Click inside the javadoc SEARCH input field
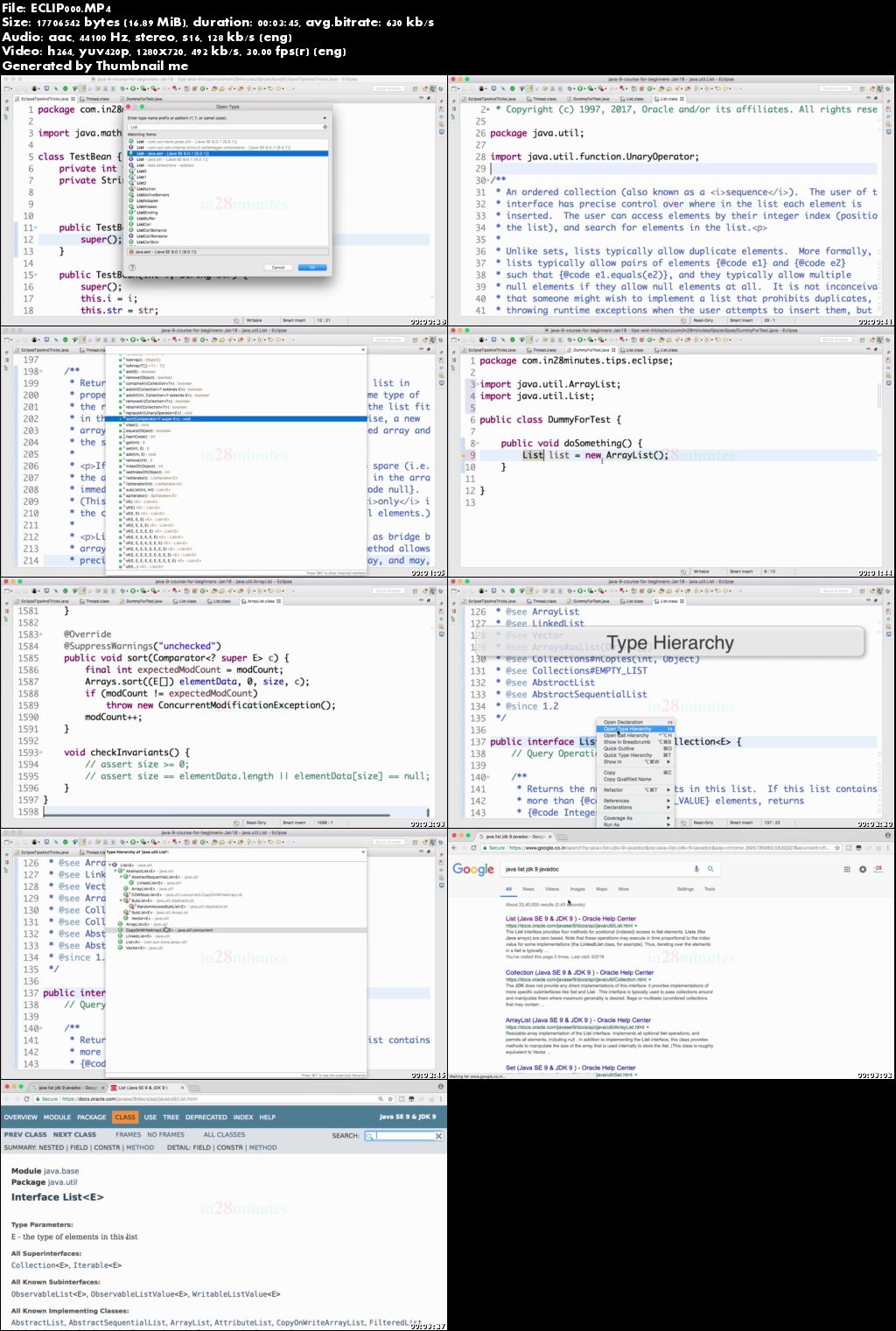The image size is (896, 1331). (404, 1136)
